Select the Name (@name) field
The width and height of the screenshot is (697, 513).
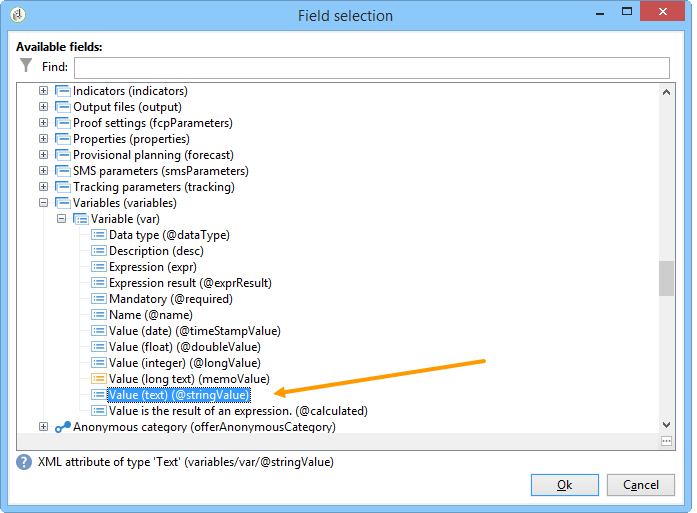151,315
